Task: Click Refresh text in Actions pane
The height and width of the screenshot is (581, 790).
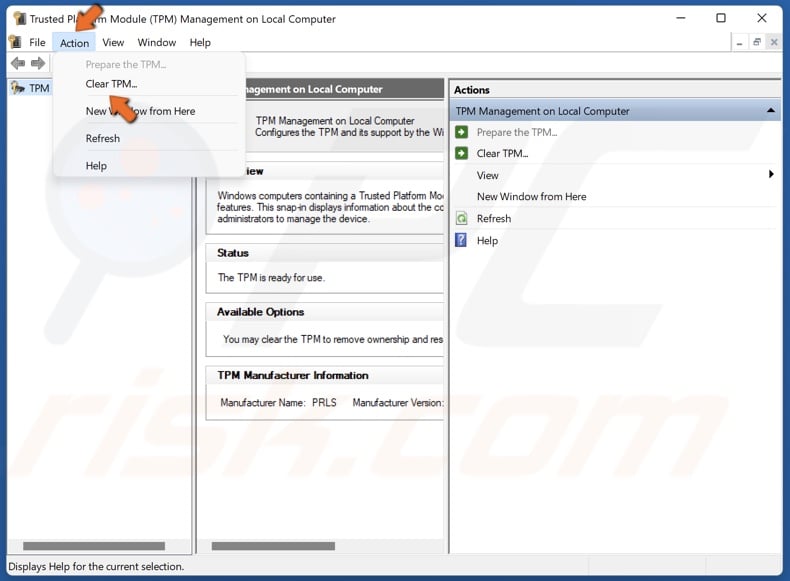Action: pos(494,218)
